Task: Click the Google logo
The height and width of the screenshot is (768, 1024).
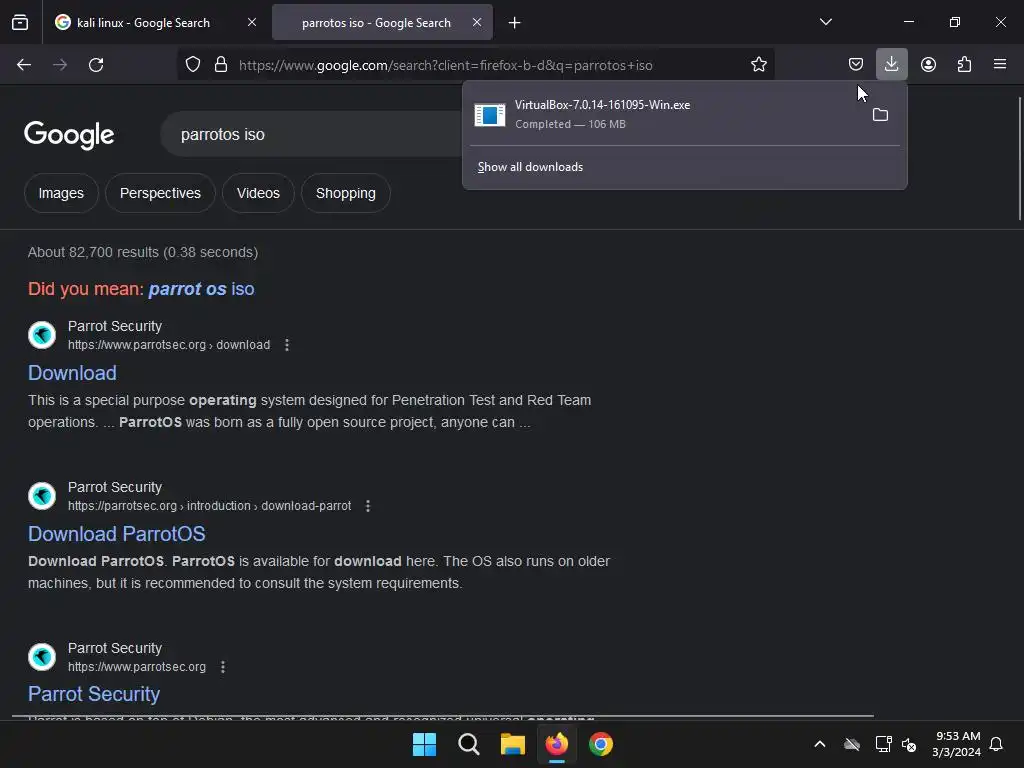Action: pos(69,135)
